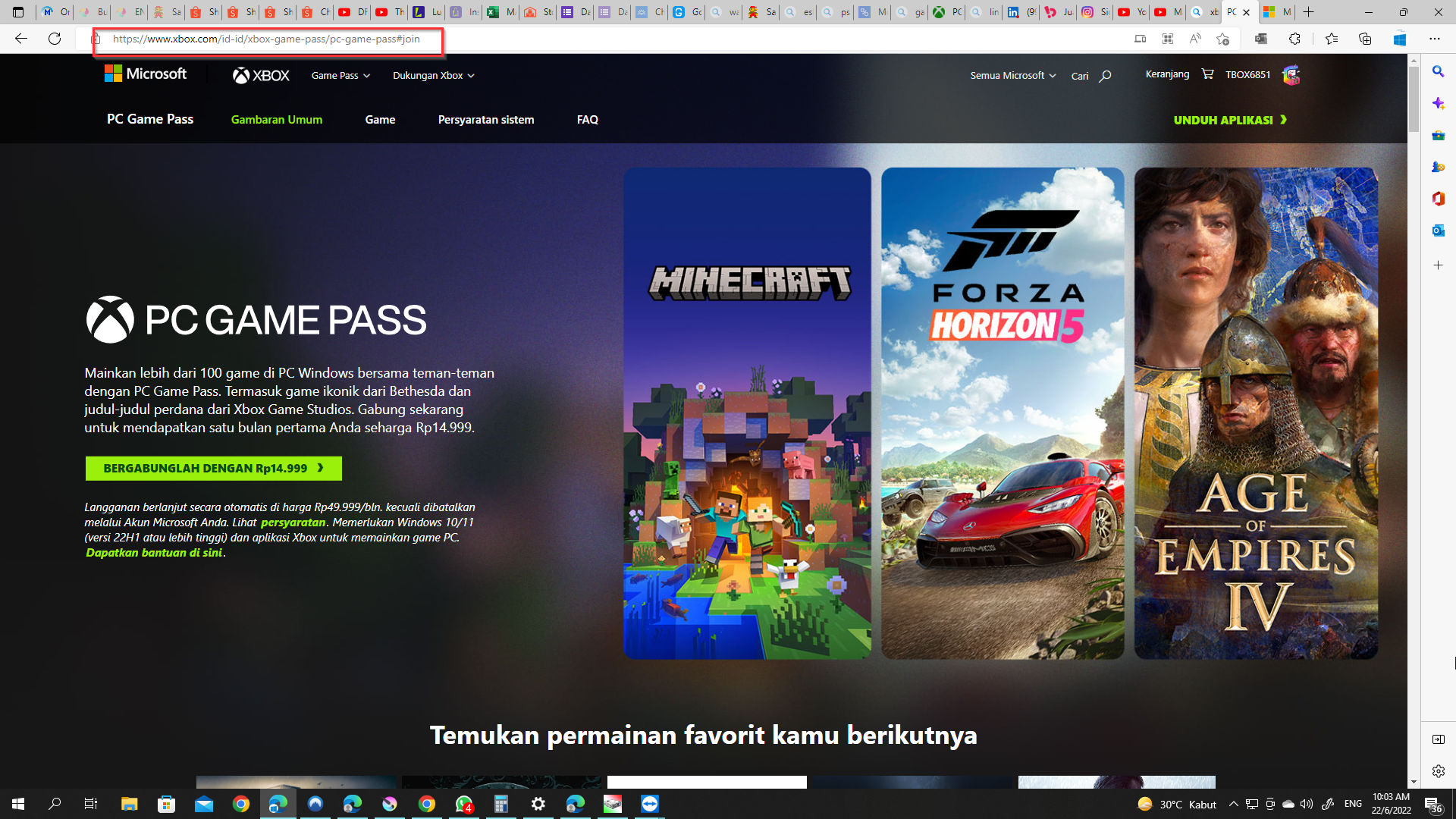Open the Edge sidebar Games icon
Image resolution: width=1456 pixels, height=819 pixels.
[x=1438, y=167]
